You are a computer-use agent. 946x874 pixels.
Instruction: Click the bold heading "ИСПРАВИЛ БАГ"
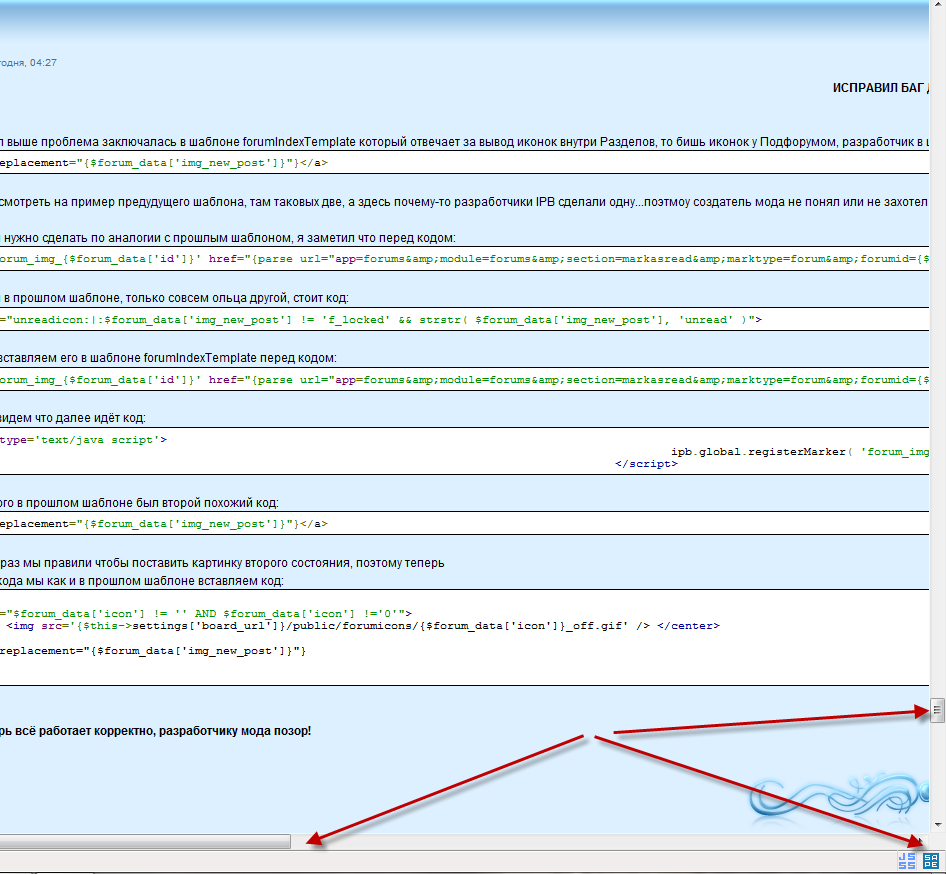[881, 88]
